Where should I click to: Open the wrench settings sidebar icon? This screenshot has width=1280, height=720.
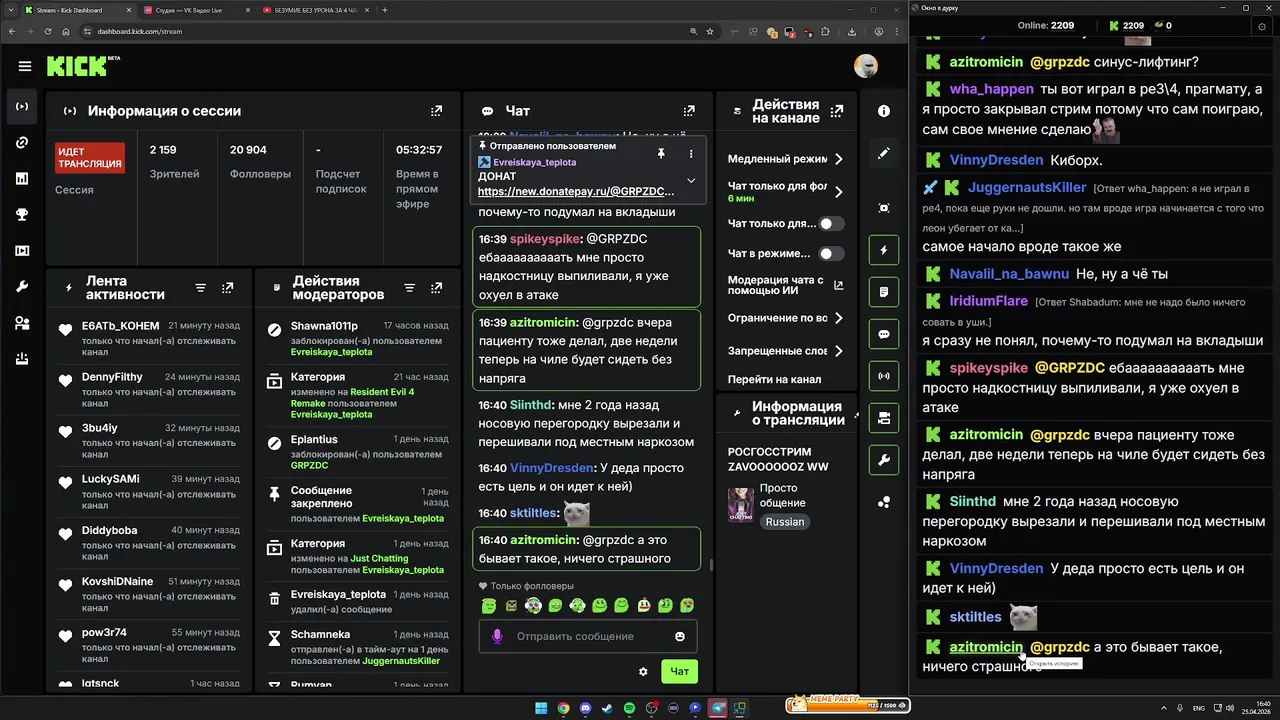pos(22,287)
